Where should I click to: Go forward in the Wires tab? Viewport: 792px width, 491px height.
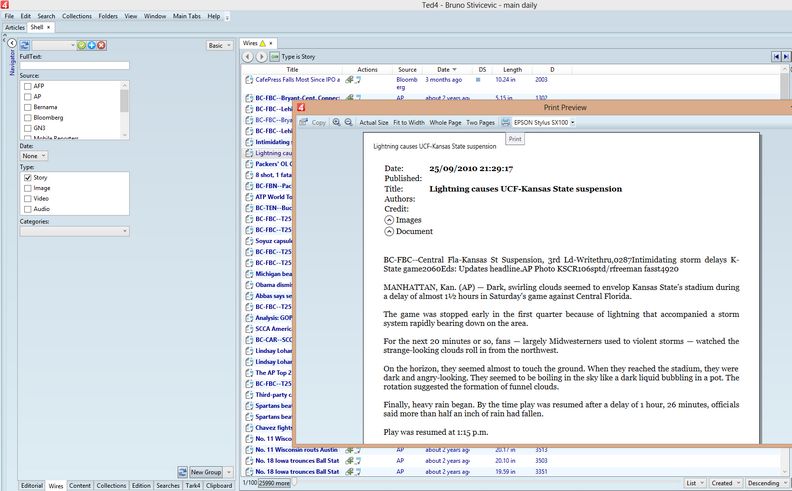coord(261,57)
